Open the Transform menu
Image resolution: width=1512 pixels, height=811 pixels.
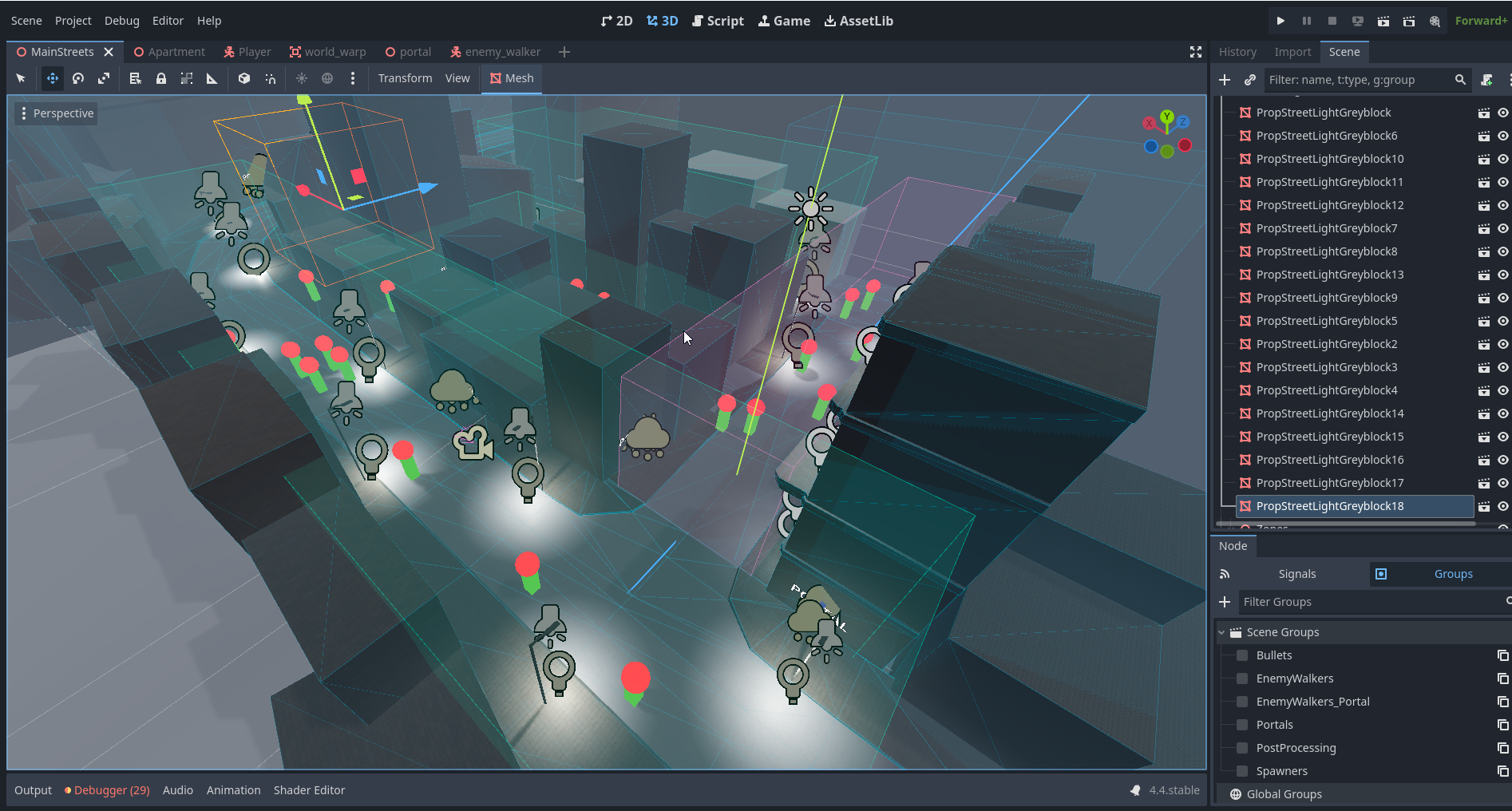[x=405, y=78]
